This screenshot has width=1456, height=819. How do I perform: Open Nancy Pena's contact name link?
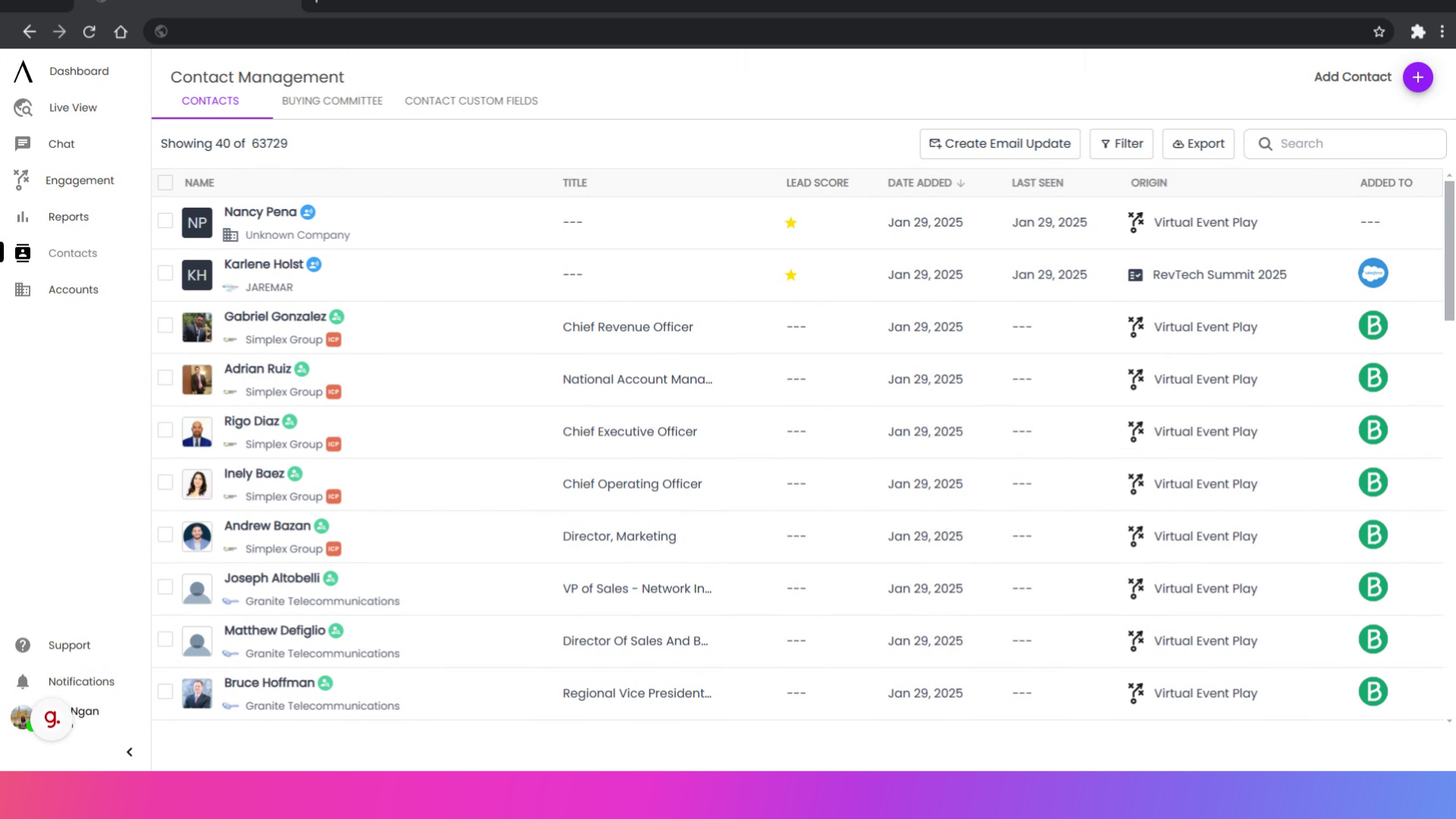(260, 212)
